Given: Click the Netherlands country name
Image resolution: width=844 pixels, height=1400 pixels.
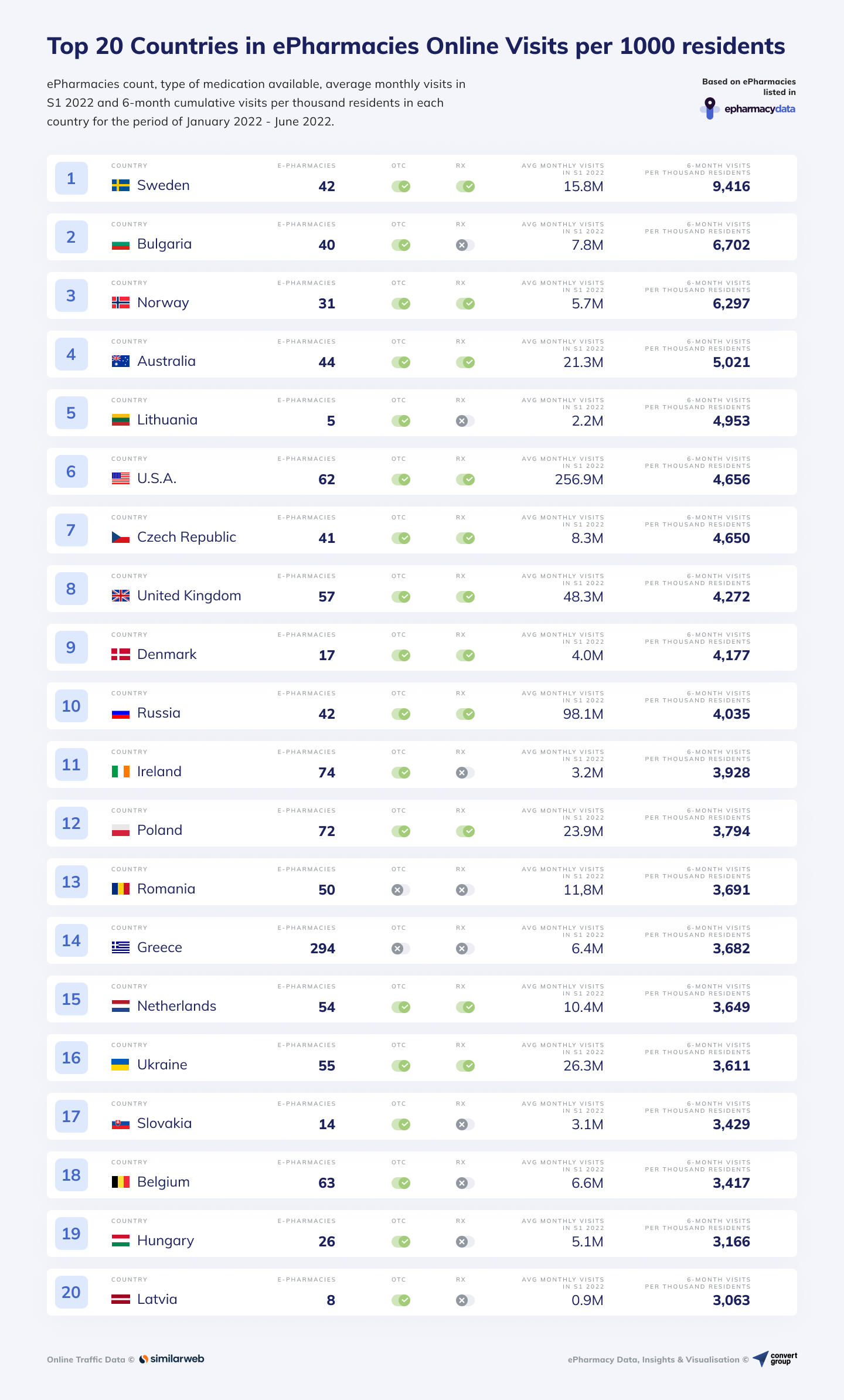Looking at the screenshot, I should point(176,1006).
